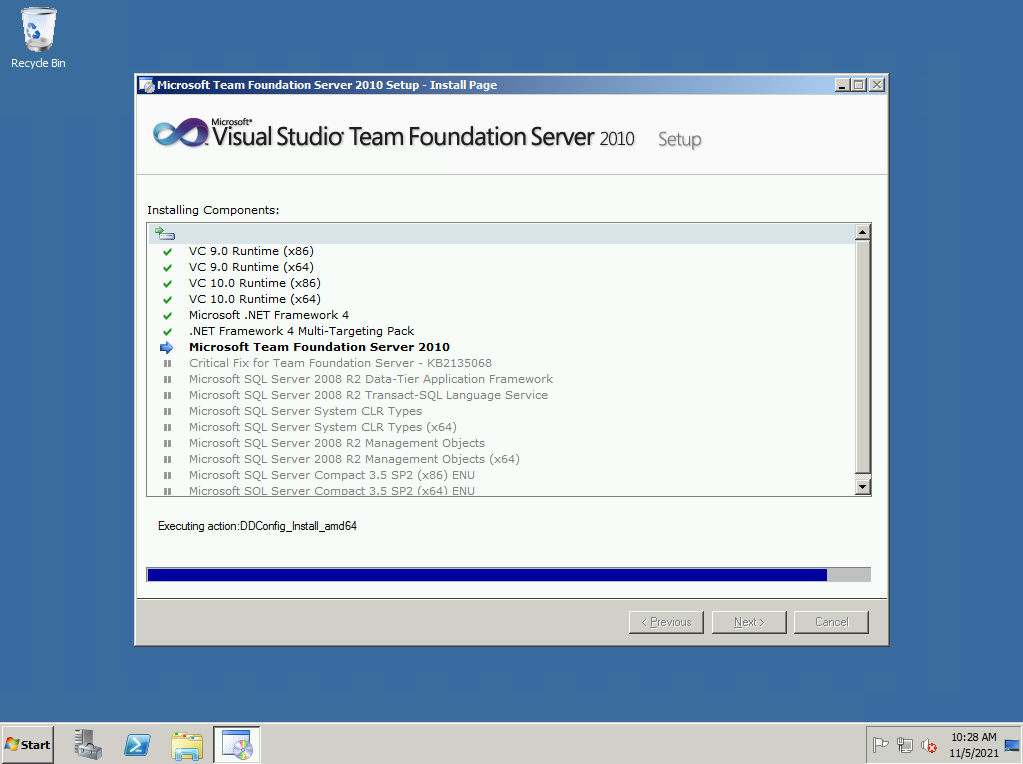Click the Action Center flag tray icon
Viewport: 1023px width, 764px height.
tap(881, 745)
